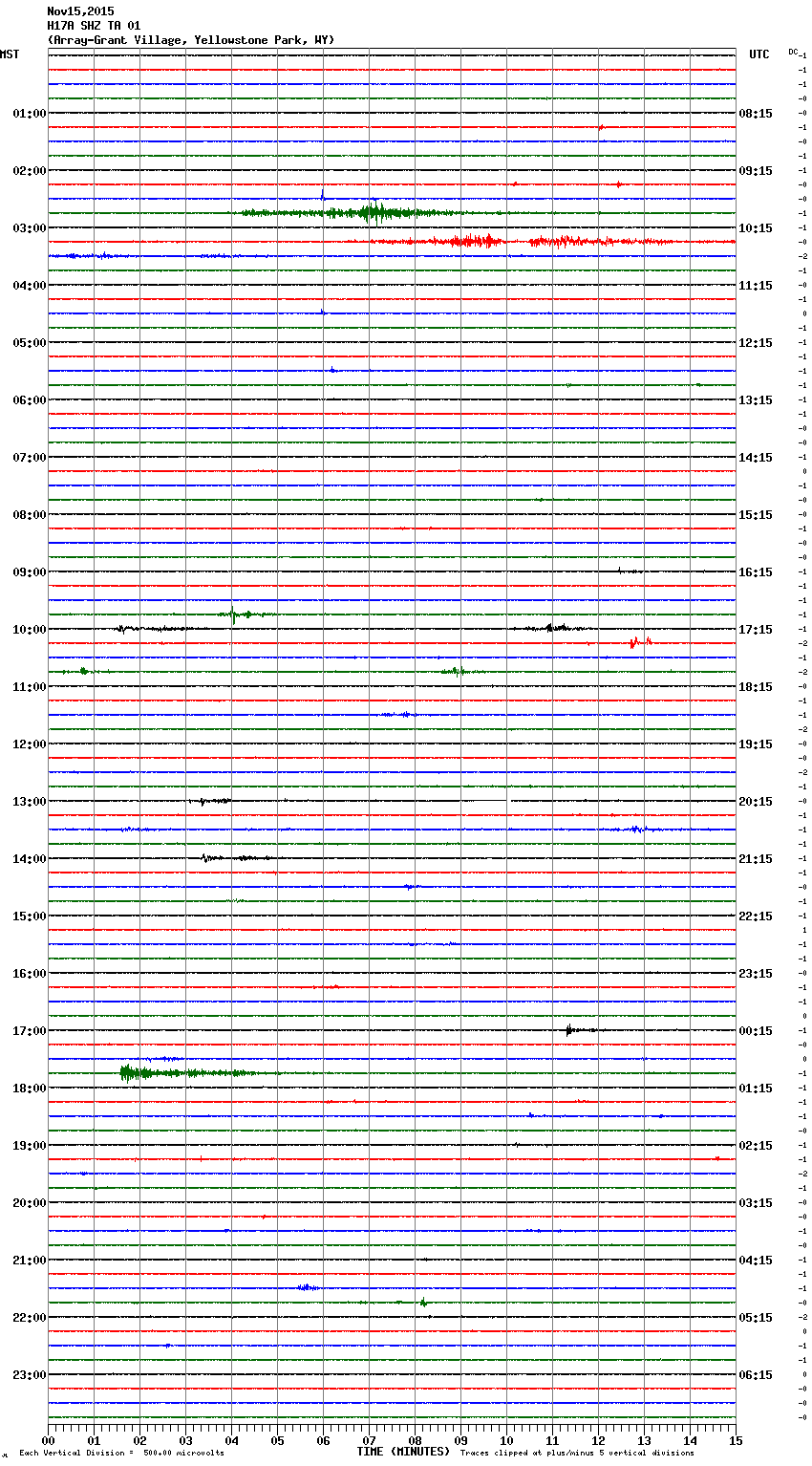Click the red spike after 10:00 near minute 13
The height and width of the screenshot is (1466, 812).
639,642
